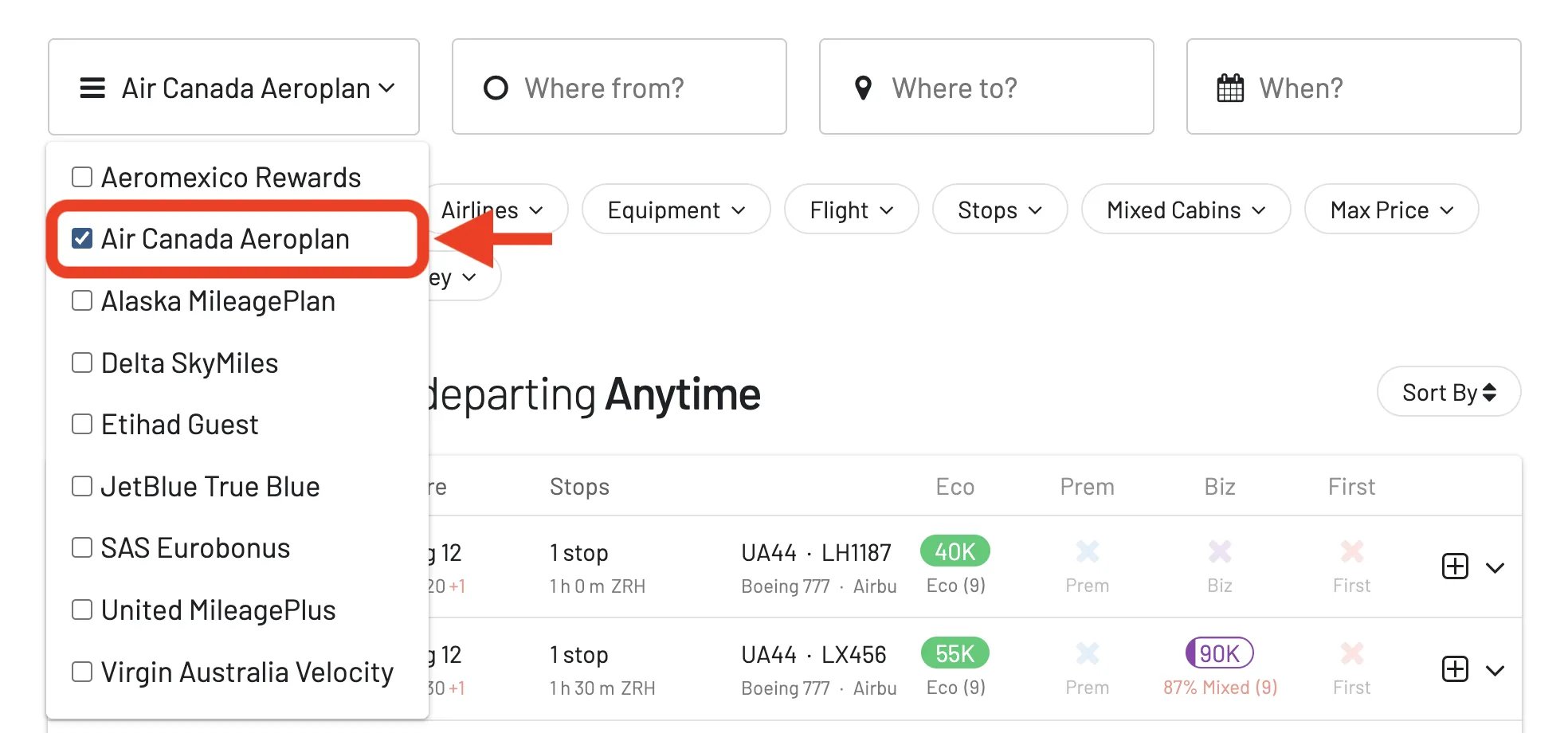Click the When date field
1568x733 pixels.
1354,87
